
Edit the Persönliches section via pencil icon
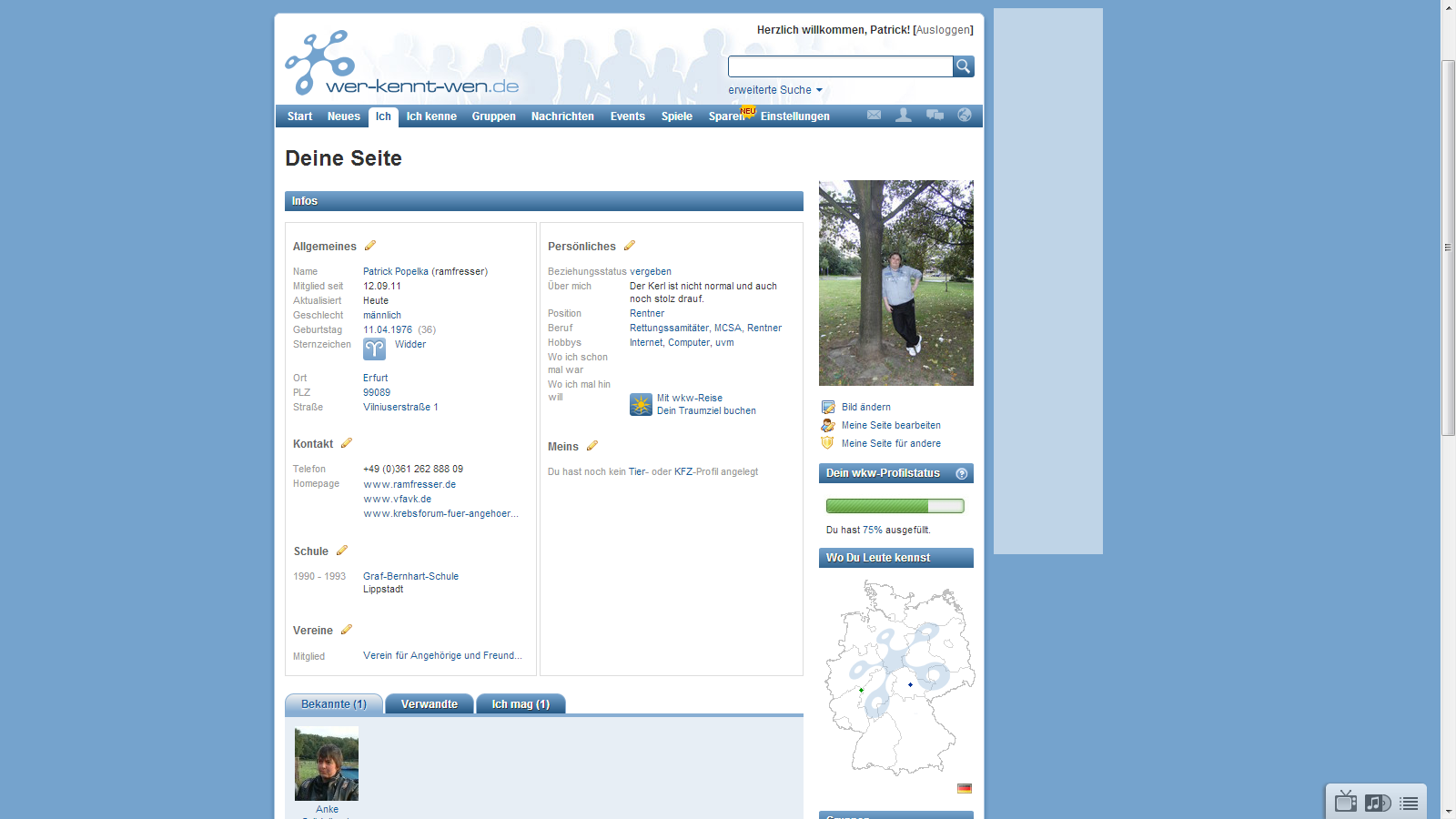click(x=630, y=246)
